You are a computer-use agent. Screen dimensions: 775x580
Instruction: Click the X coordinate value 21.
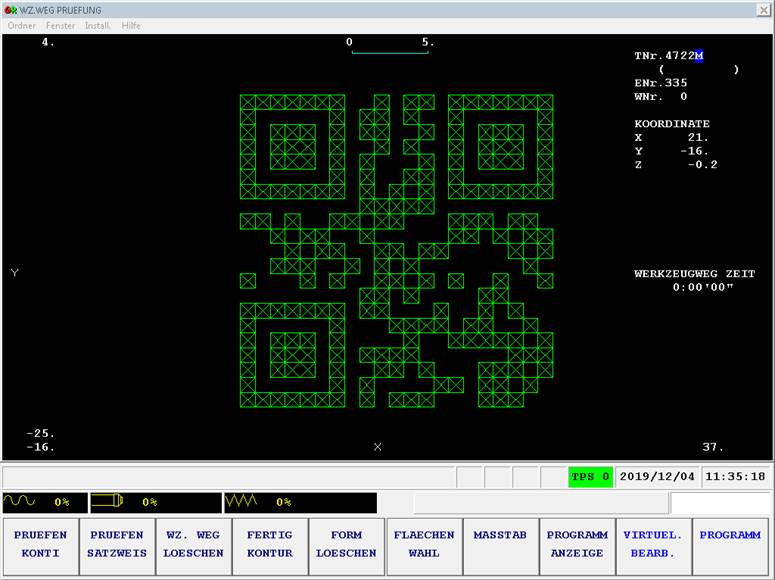pos(698,137)
